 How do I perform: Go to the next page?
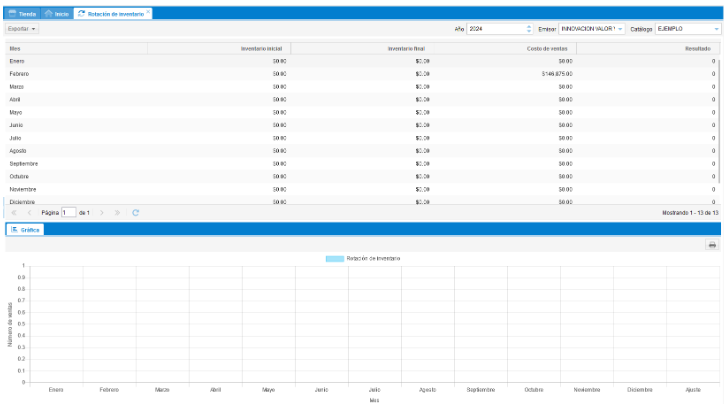pos(102,212)
